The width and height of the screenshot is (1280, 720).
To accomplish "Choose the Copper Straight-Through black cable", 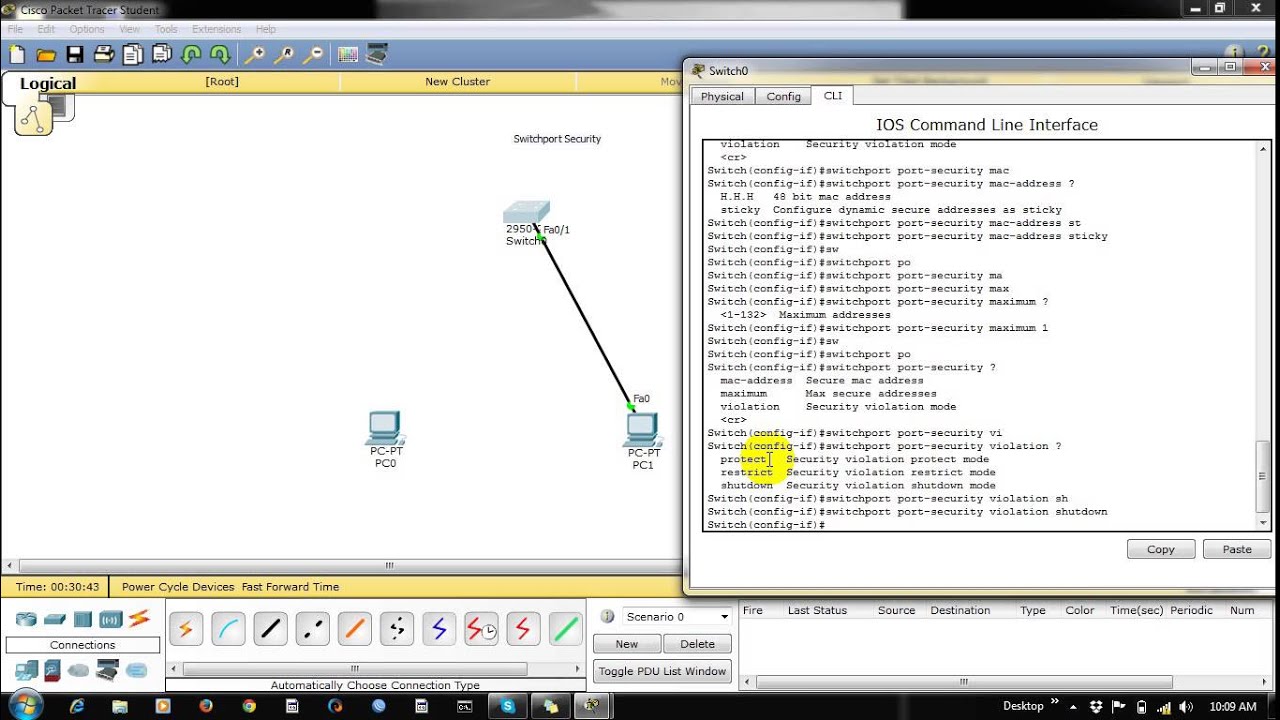I will click(270, 629).
